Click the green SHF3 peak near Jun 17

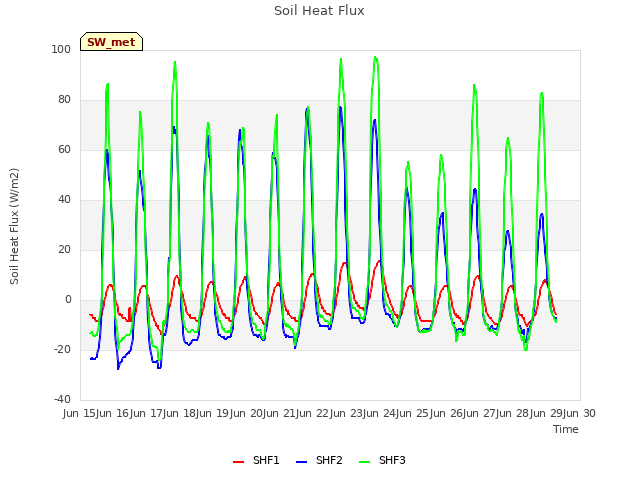tap(175, 62)
